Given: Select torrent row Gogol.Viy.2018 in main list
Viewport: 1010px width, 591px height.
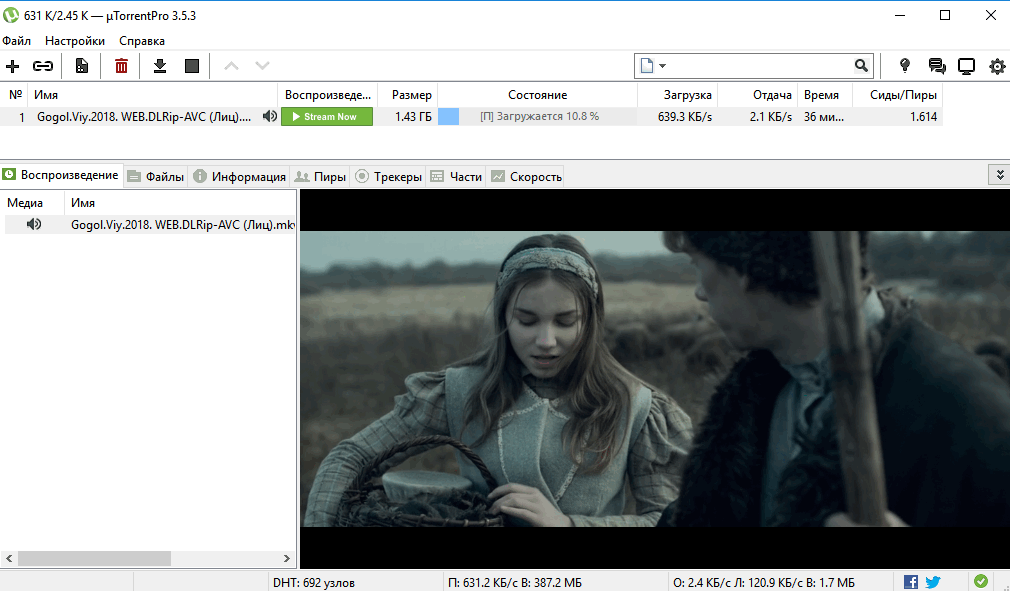Looking at the screenshot, I should pyautogui.click(x=472, y=117).
